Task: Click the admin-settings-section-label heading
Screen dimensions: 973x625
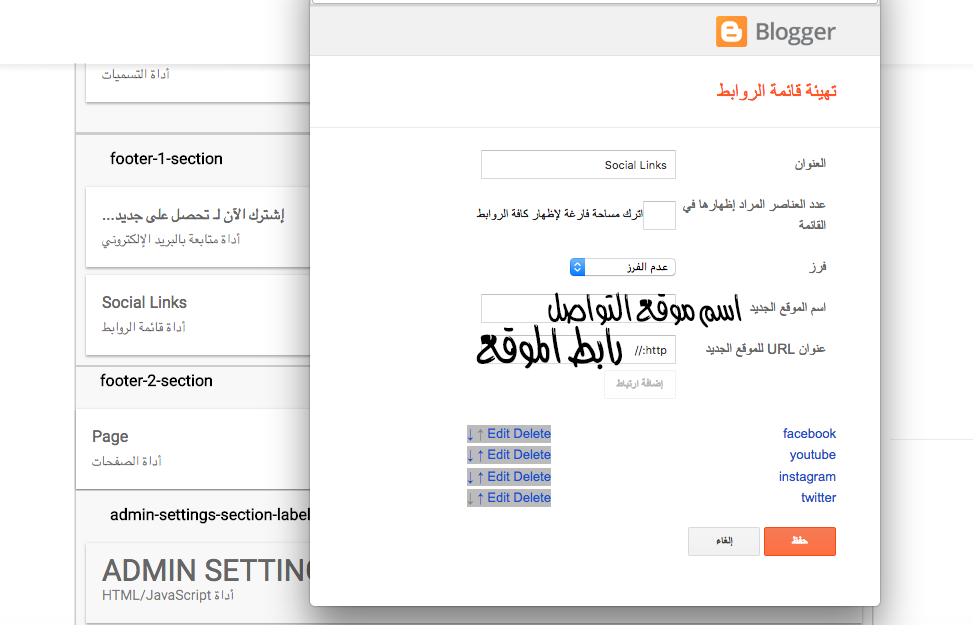Action: pos(210,515)
